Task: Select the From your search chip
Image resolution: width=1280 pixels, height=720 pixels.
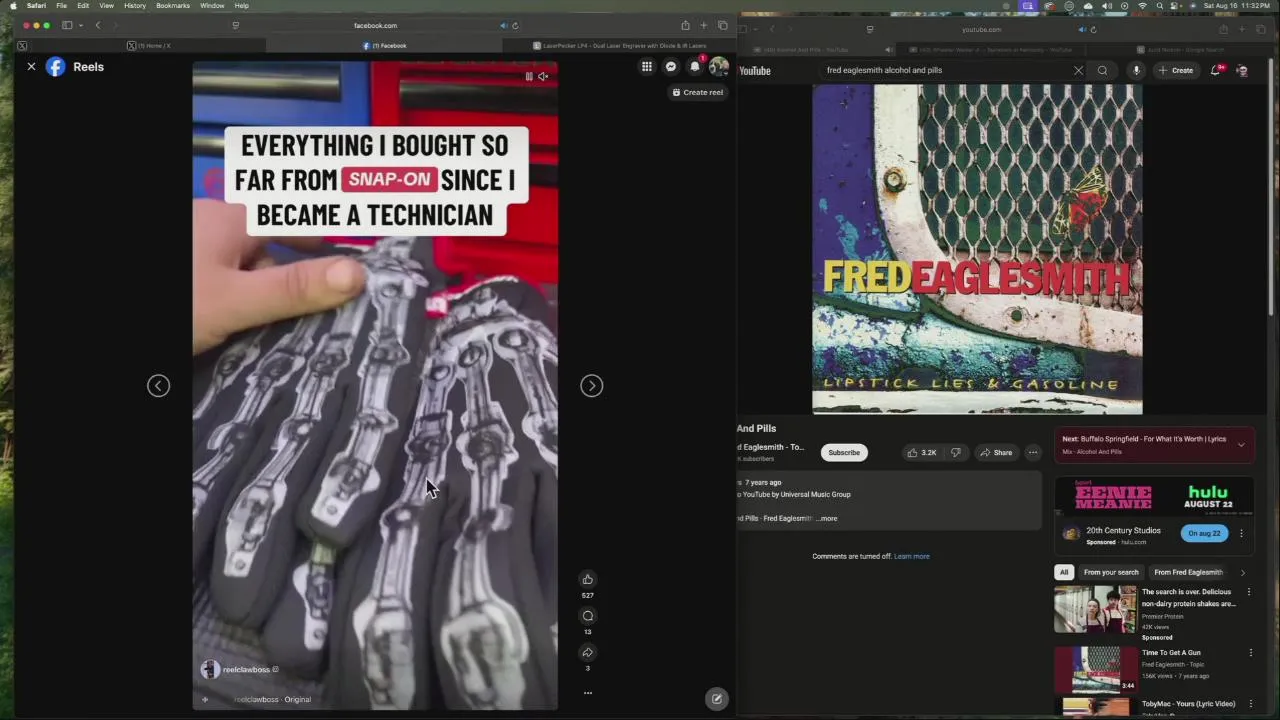Action: click(1111, 572)
